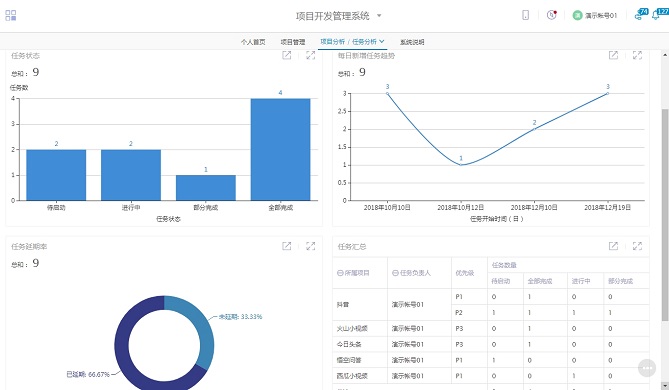Click the 今日头条 project cell
669x390 pixels.
(x=360, y=344)
